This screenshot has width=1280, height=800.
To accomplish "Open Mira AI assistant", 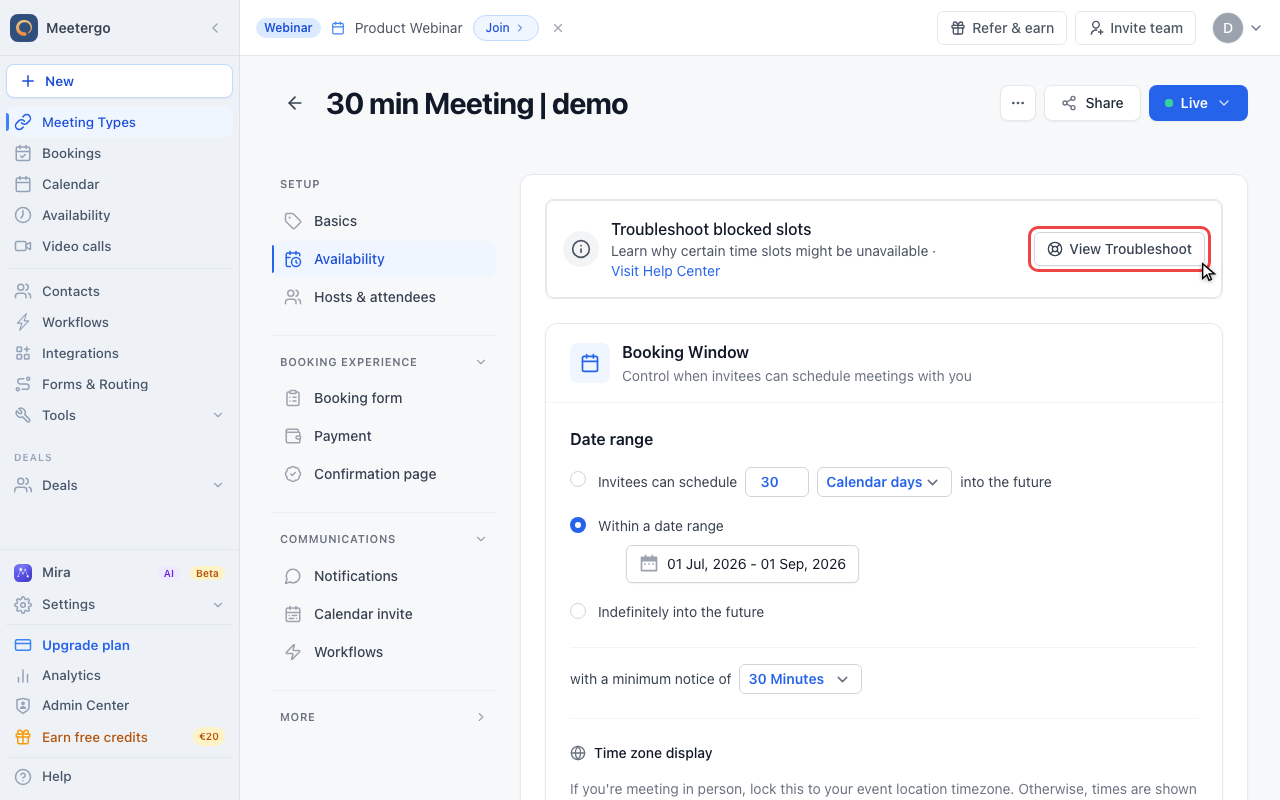I will pyautogui.click(x=120, y=573).
